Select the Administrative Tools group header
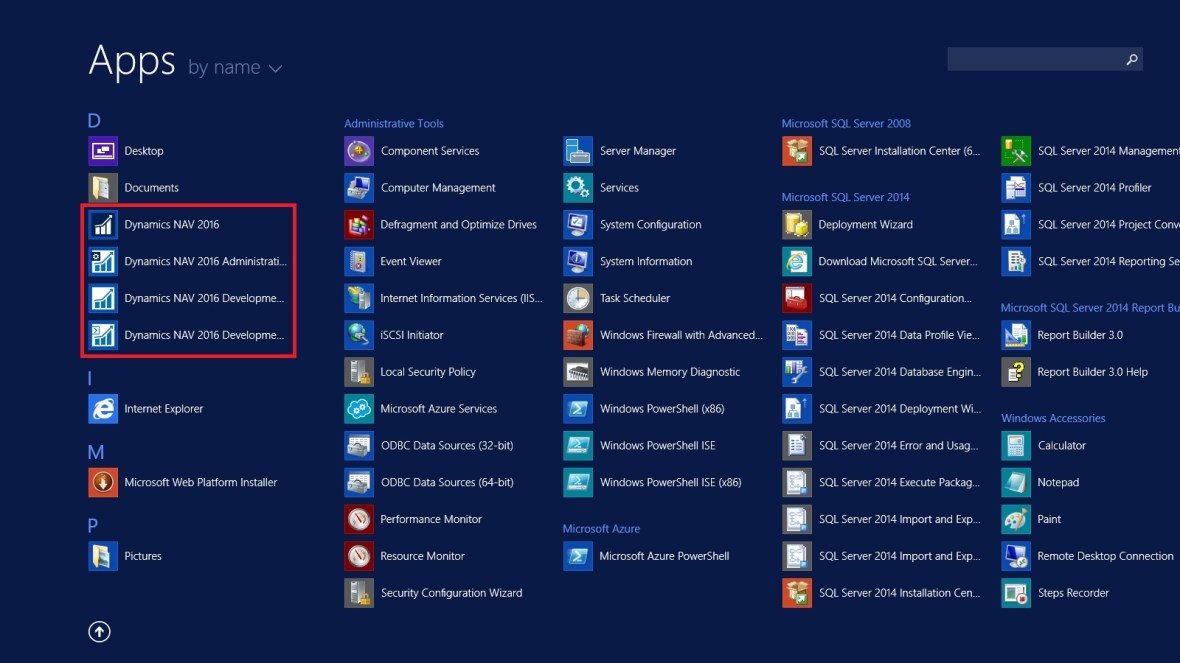1180x663 pixels. (394, 124)
